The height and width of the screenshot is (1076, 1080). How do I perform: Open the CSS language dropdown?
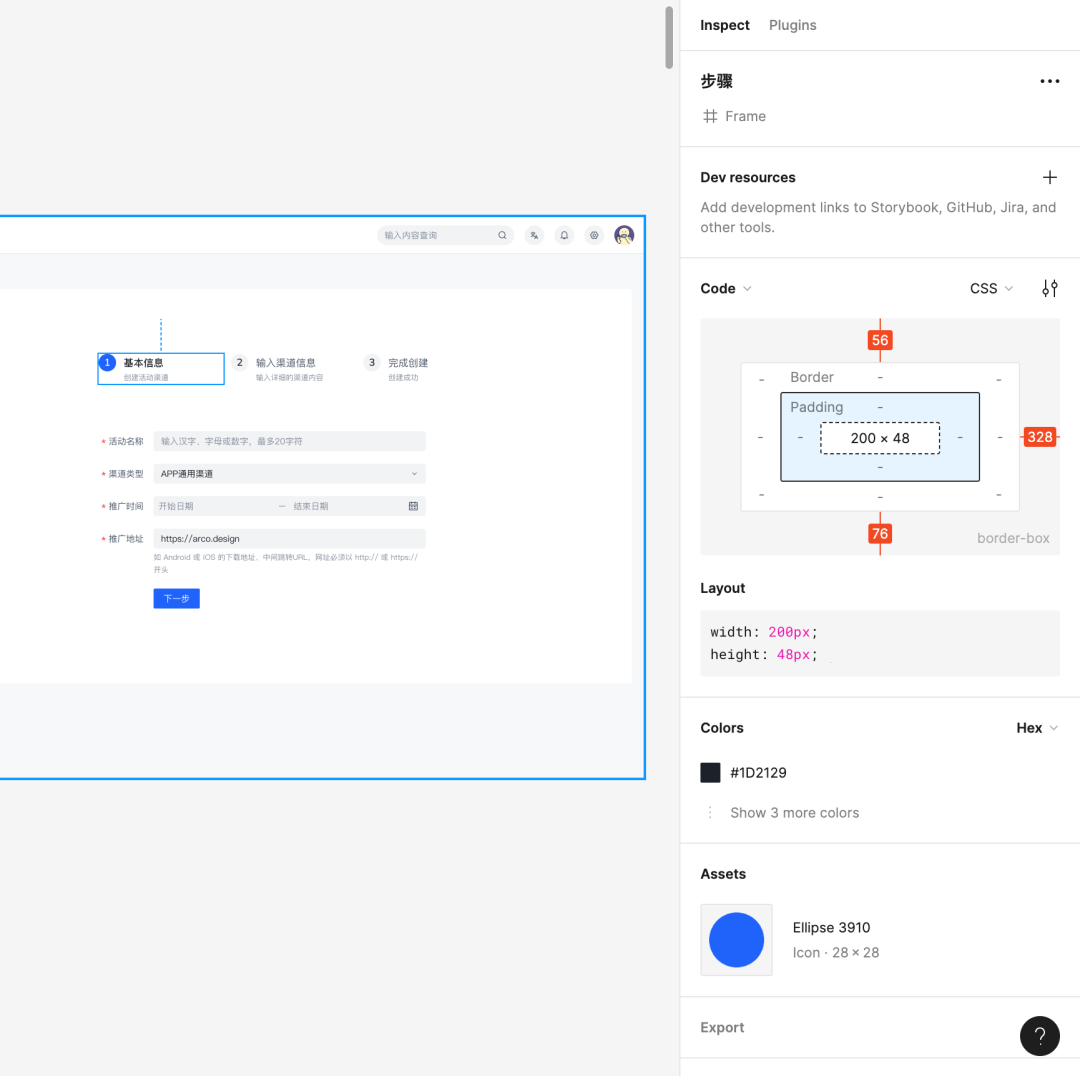click(x=991, y=289)
